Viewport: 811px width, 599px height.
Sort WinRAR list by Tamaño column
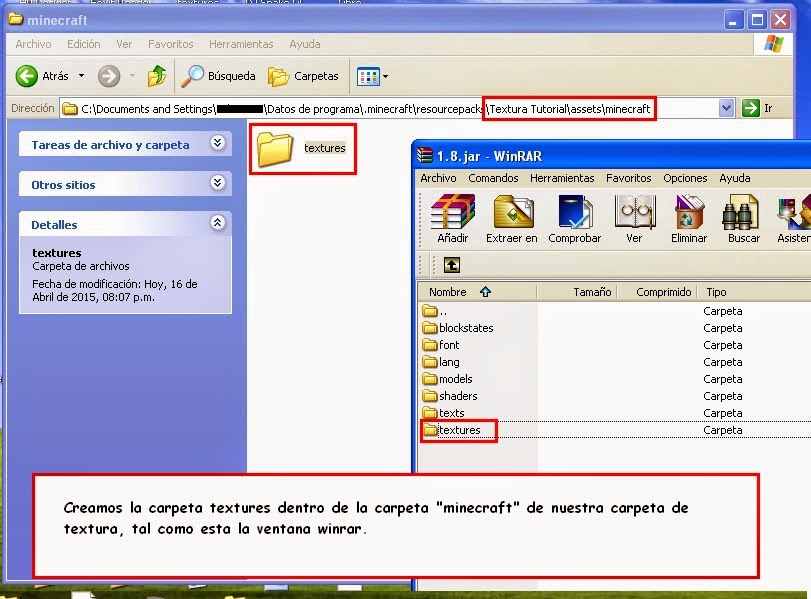click(x=578, y=292)
